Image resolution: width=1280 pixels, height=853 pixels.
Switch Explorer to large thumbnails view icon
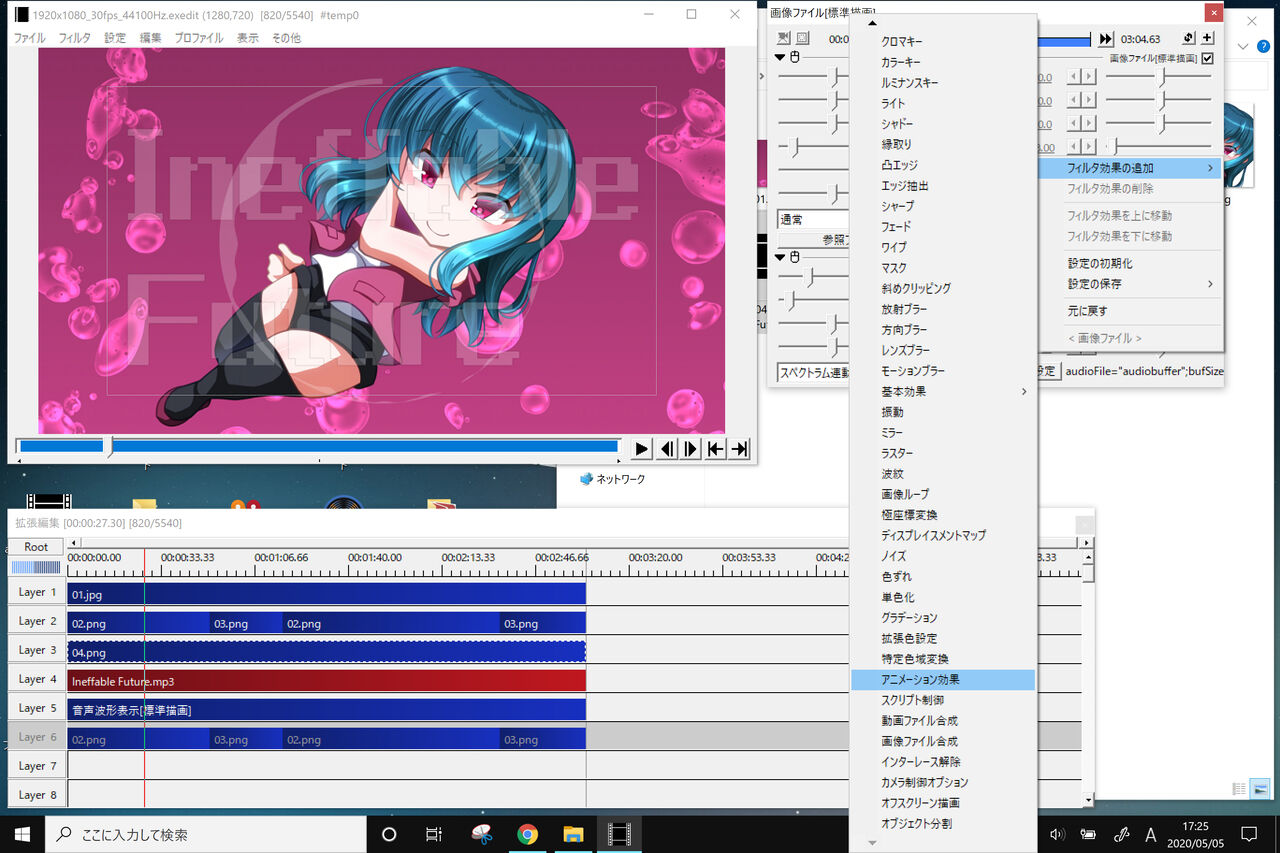coord(1260,789)
